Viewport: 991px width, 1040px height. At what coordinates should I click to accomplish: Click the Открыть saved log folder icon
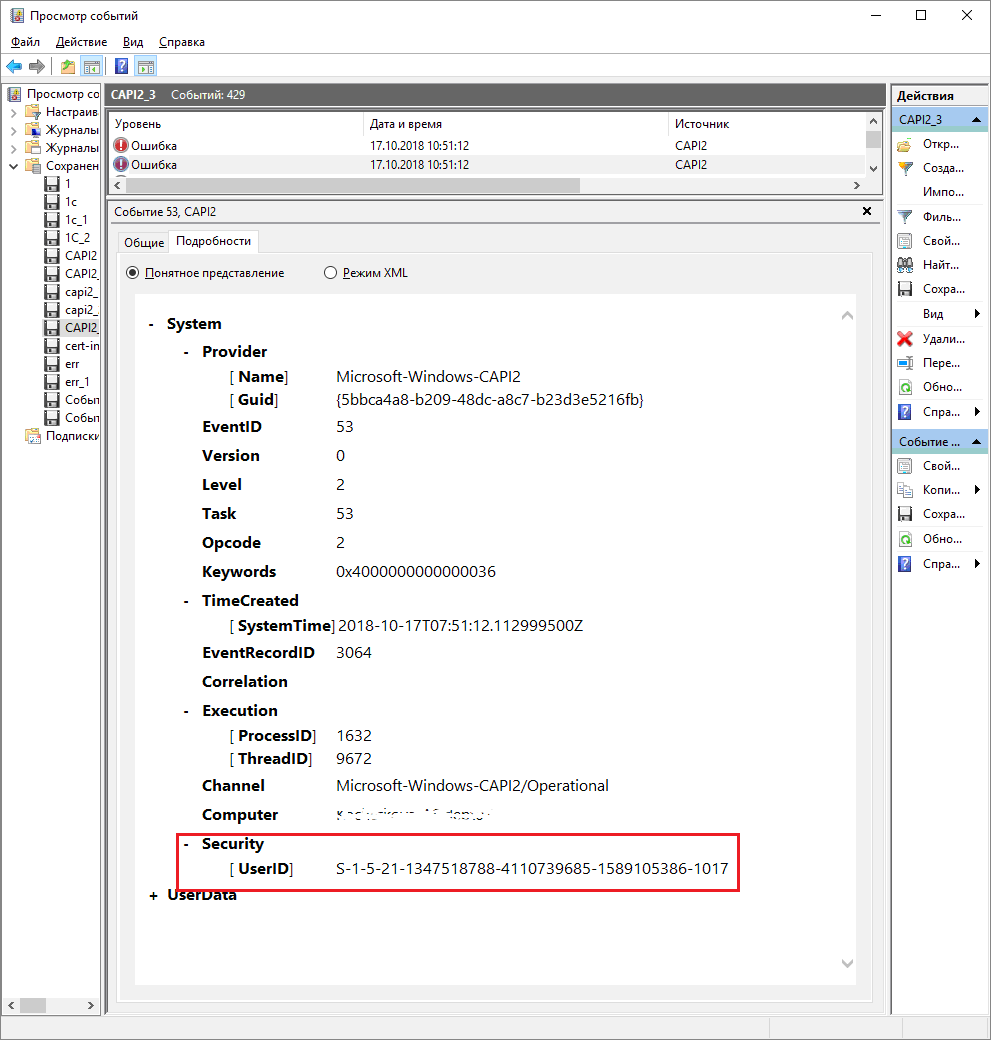click(905, 144)
